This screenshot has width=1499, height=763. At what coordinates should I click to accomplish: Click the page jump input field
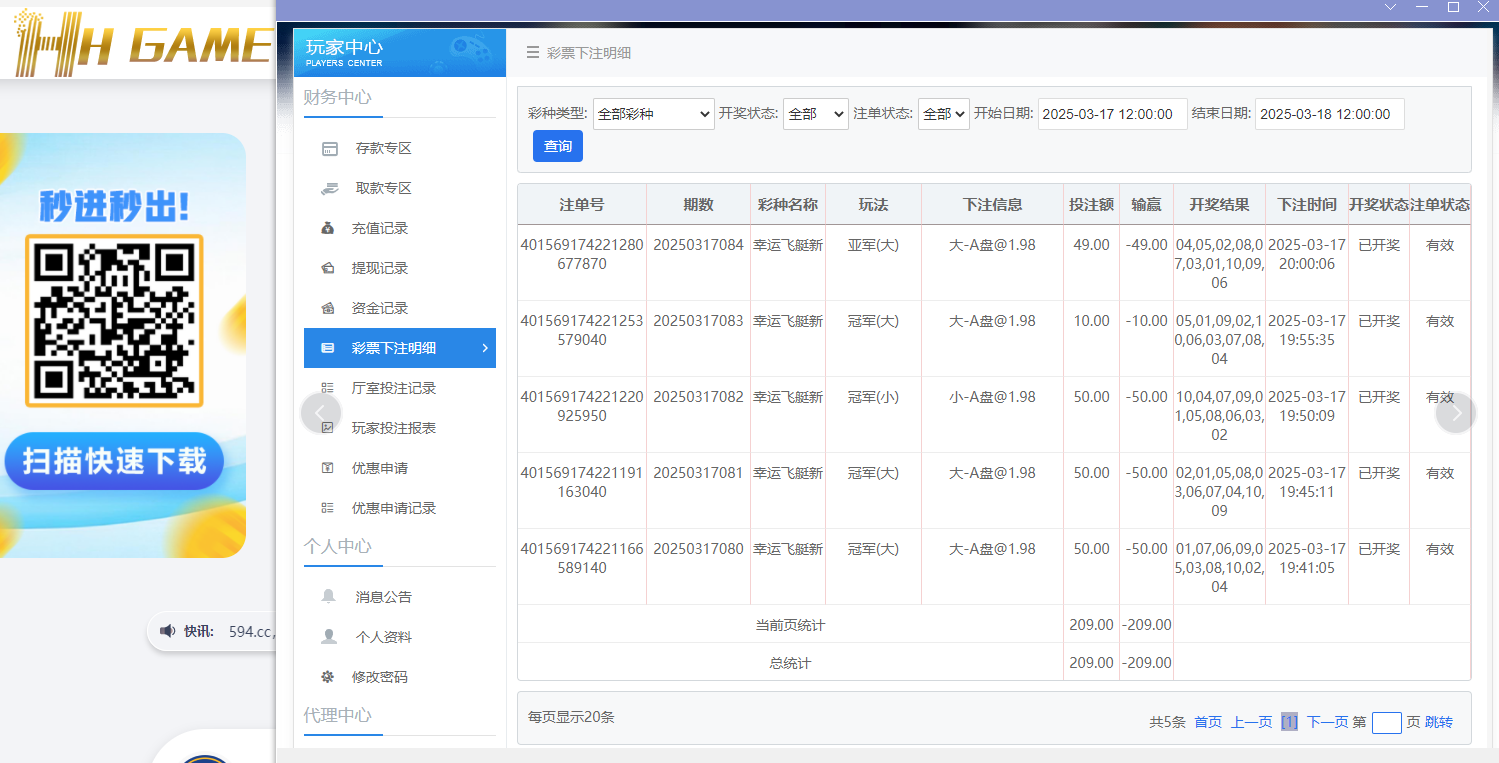pos(1386,721)
